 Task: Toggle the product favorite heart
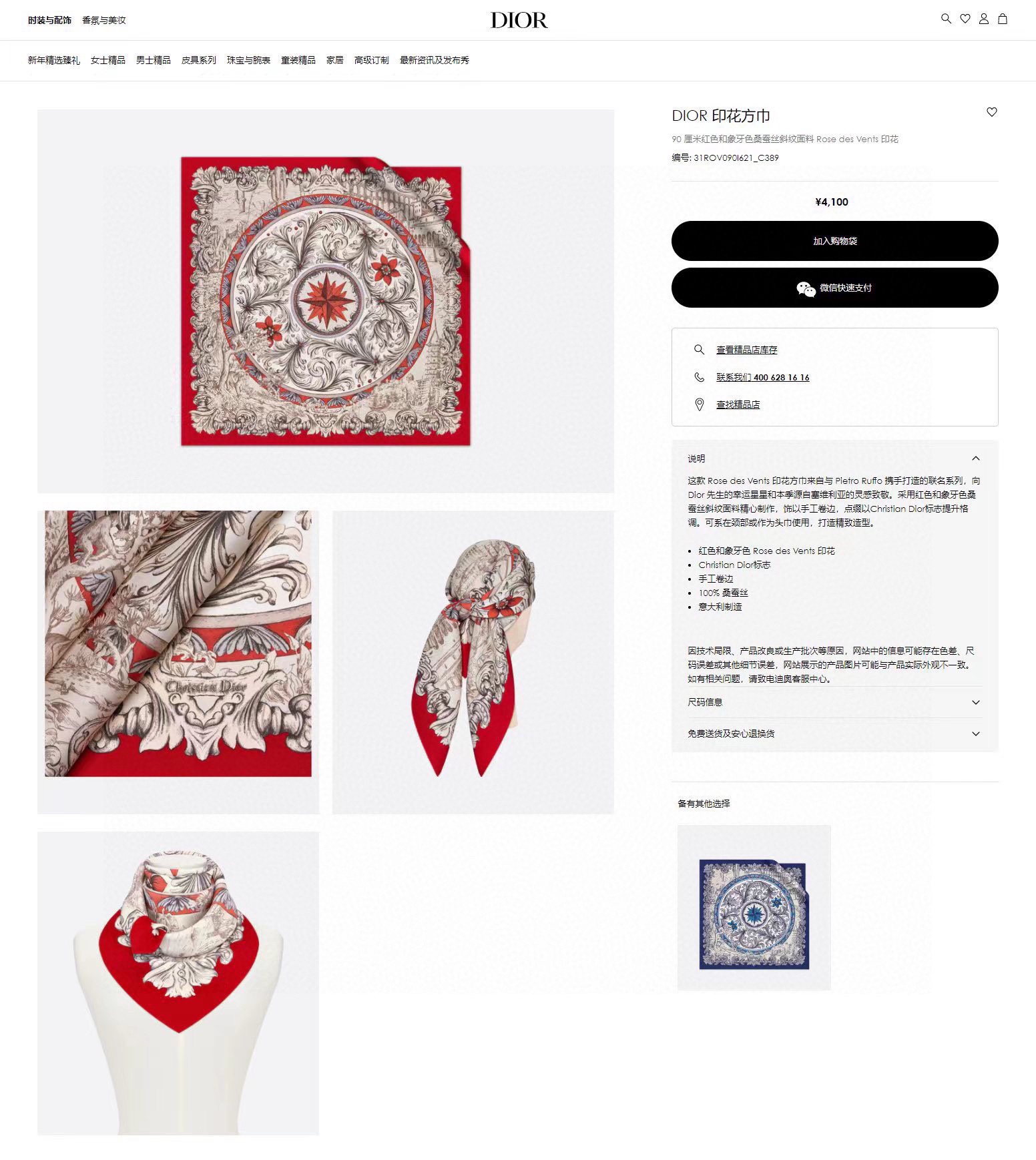[x=991, y=112]
